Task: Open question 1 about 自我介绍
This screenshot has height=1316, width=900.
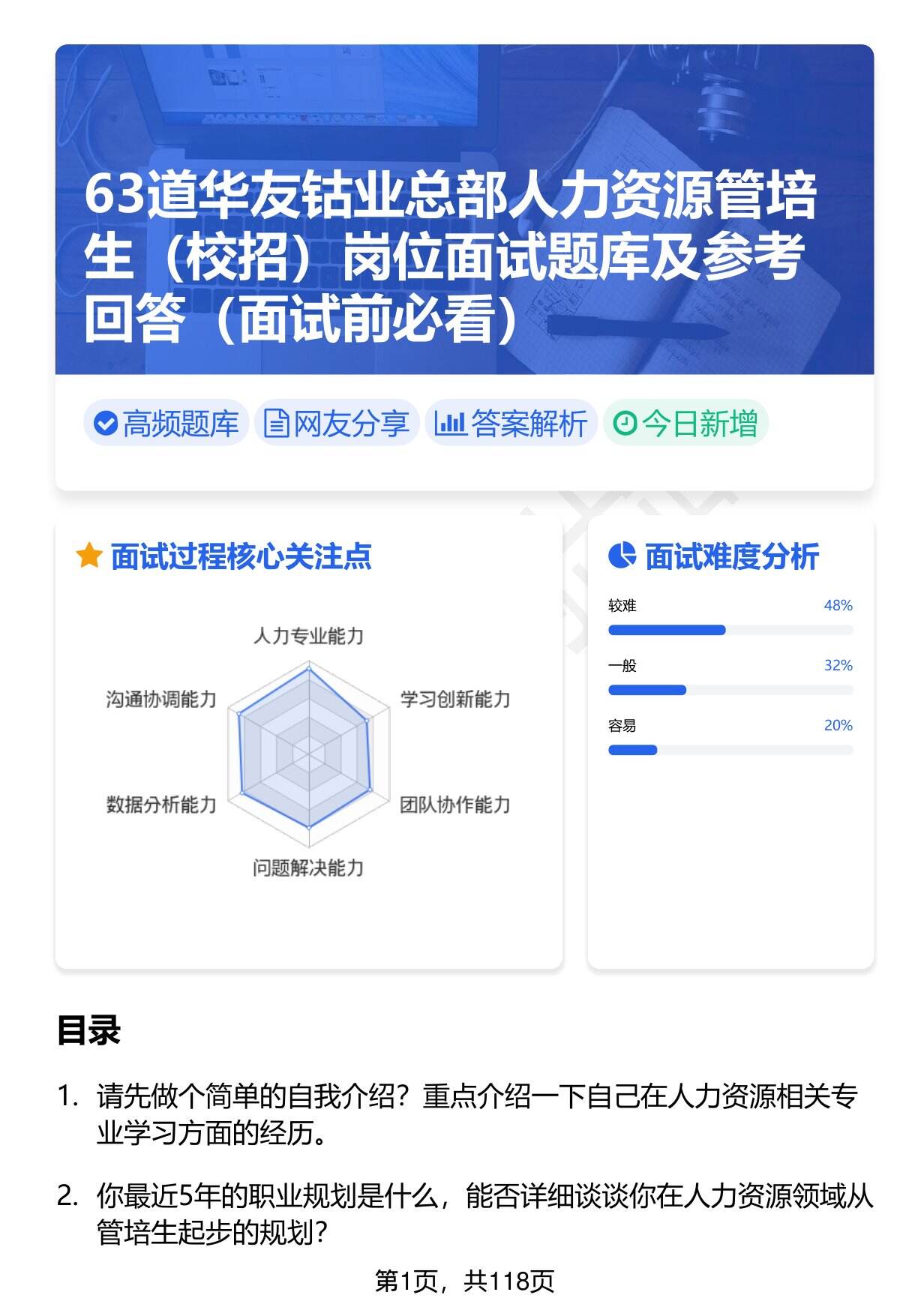Action: pyautogui.click(x=476, y=1115)
